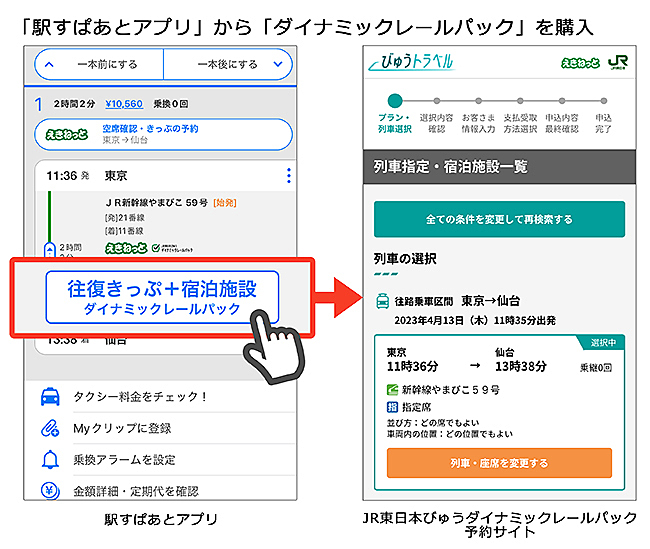Click the taxi icon
650x549 pixels.
point(50,396)
